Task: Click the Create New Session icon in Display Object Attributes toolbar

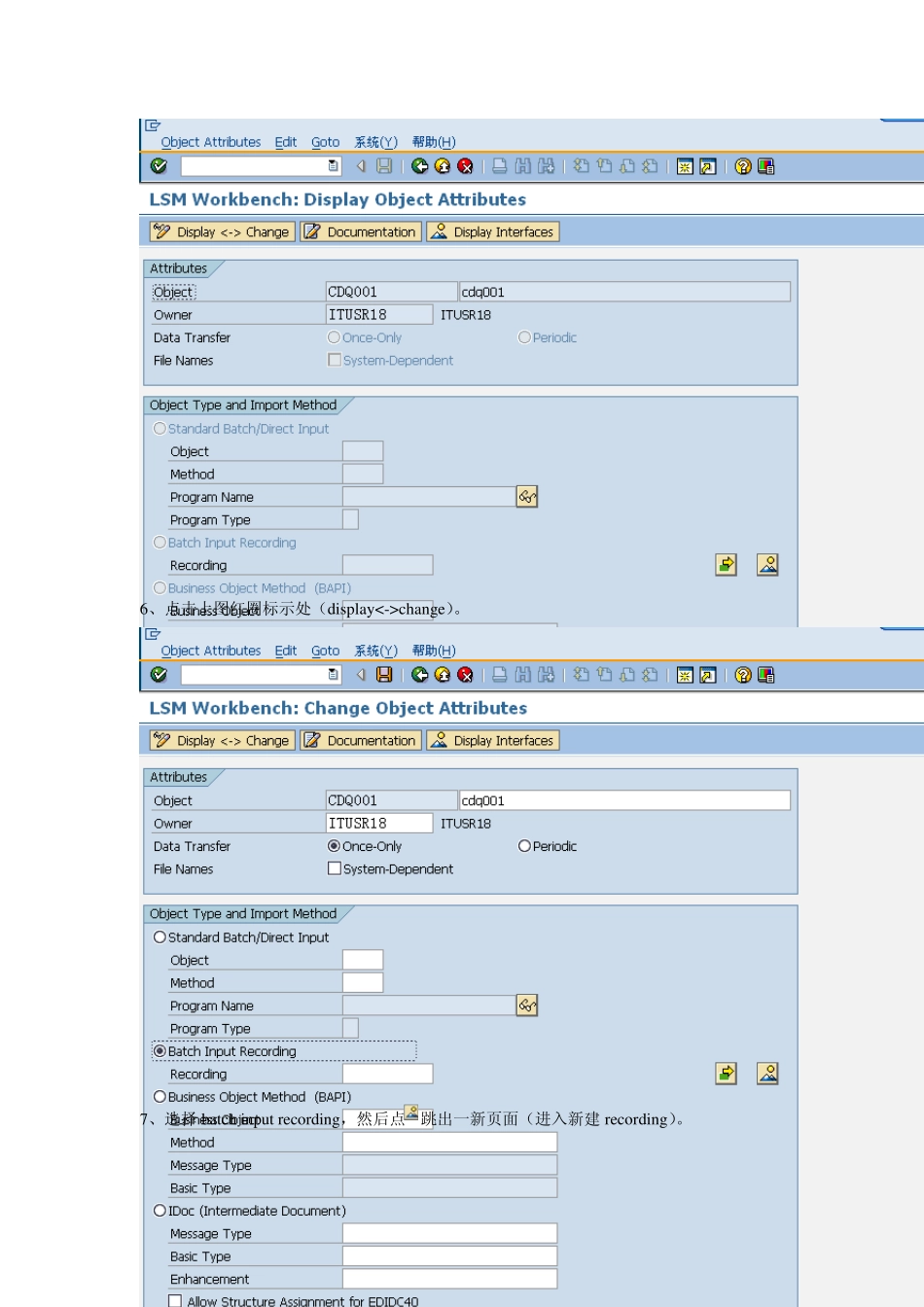Action: coord(685,166)
